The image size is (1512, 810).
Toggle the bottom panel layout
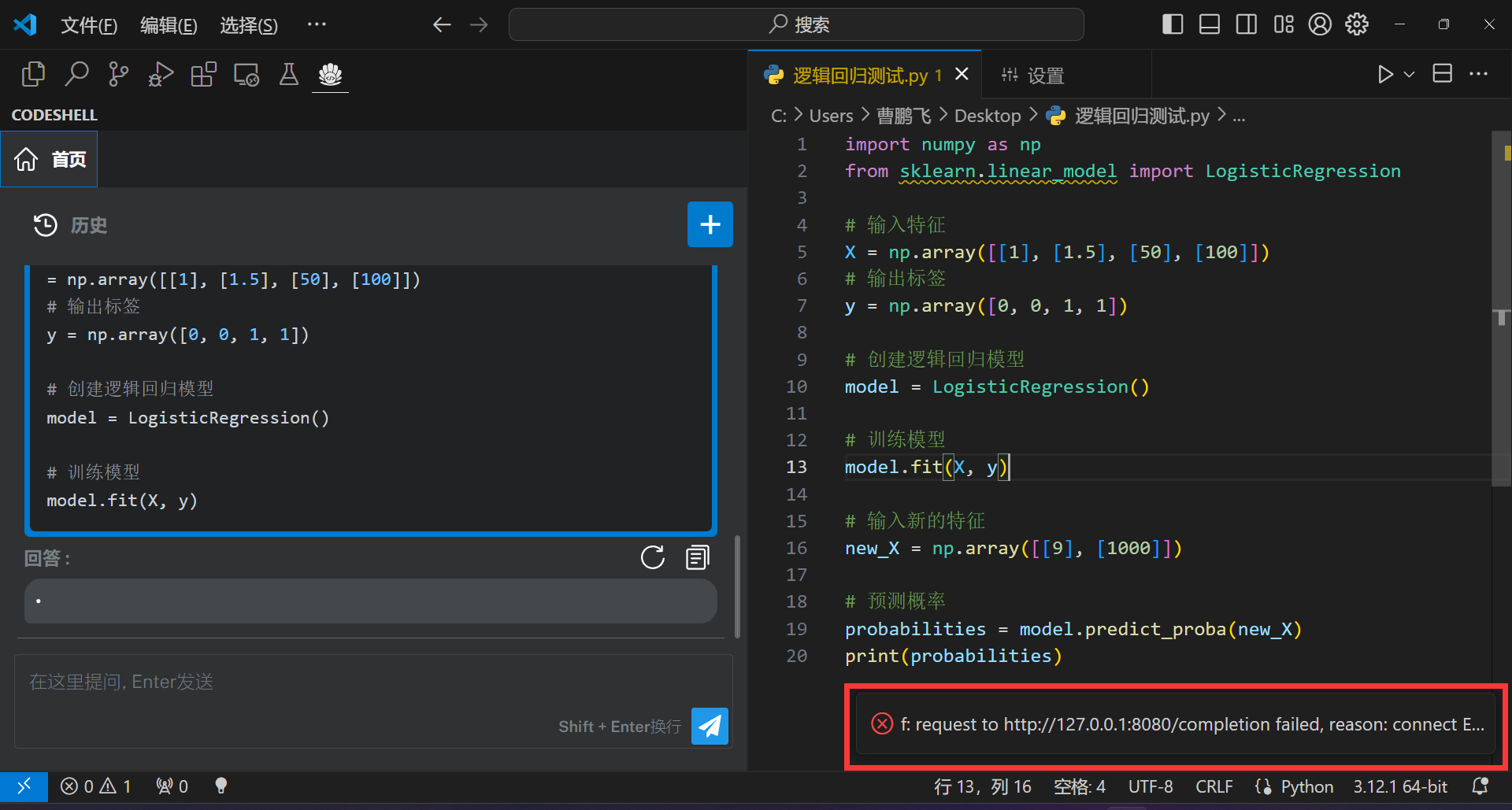(x=1210, y=24)
